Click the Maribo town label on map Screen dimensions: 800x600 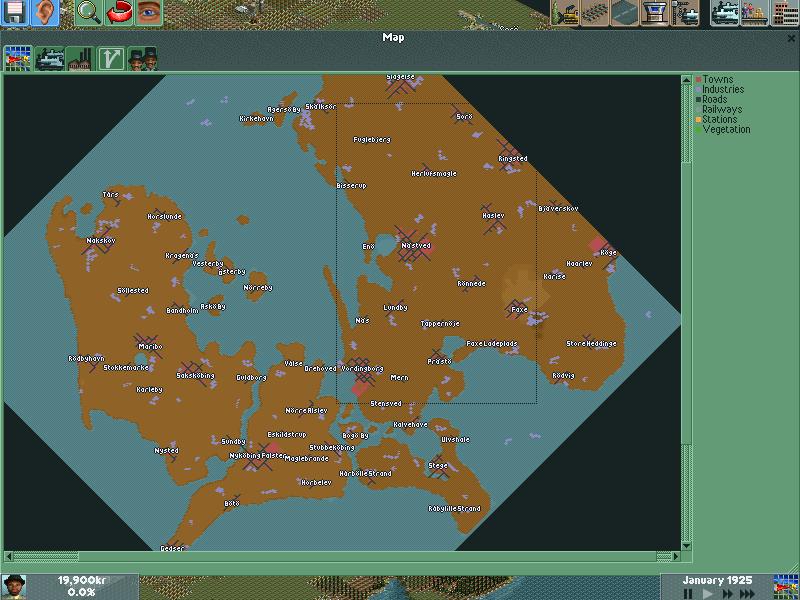pyautogui.click(x=151, y=346)
